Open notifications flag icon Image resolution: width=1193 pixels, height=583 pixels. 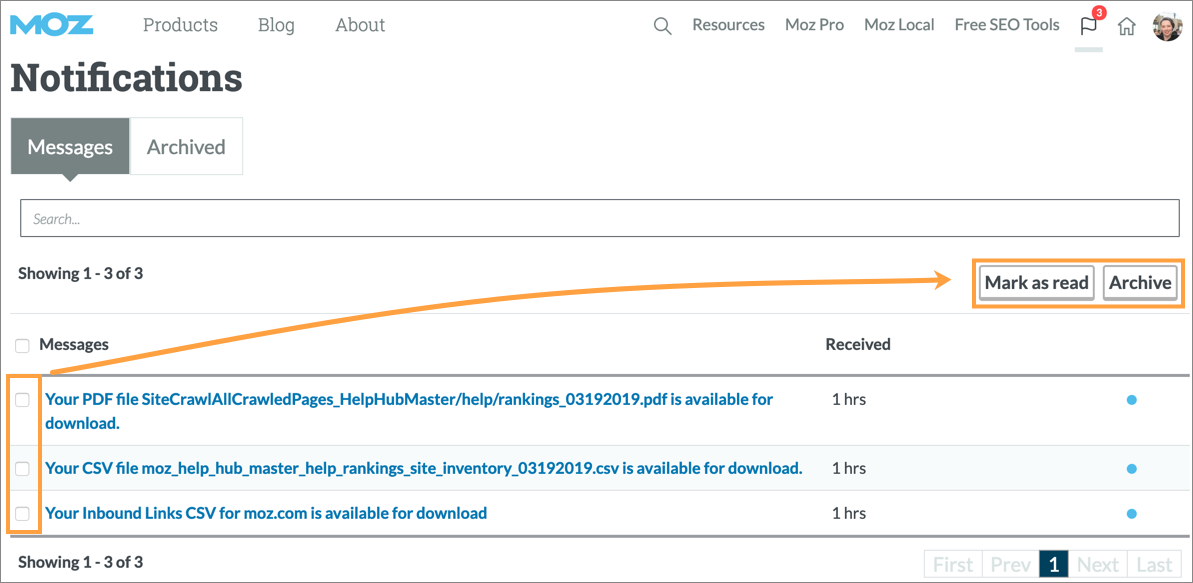click(x=1088, y=26)
